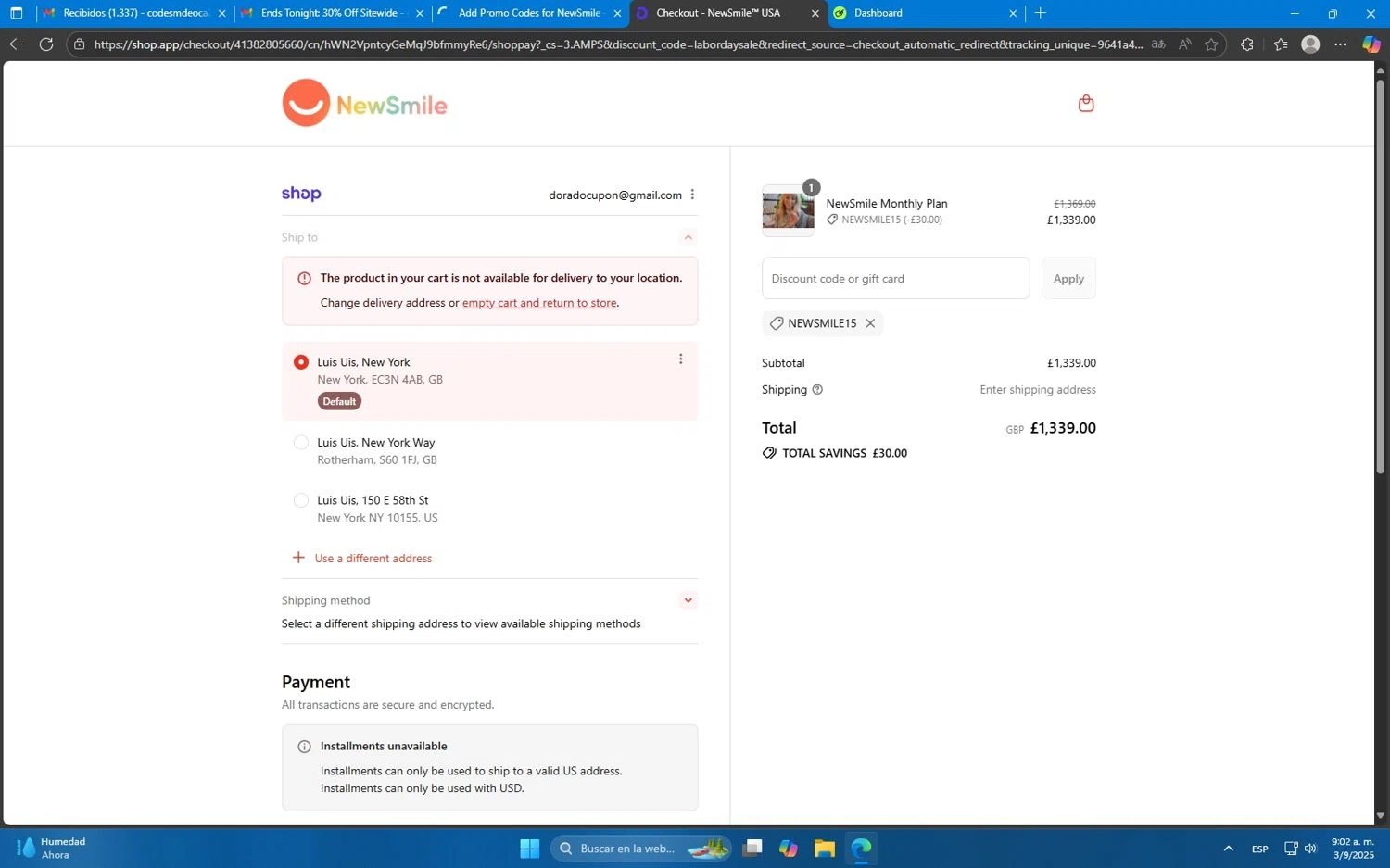Switch to Recibidos Gmail tab
1390x868 pixels.
coord(133,13)
